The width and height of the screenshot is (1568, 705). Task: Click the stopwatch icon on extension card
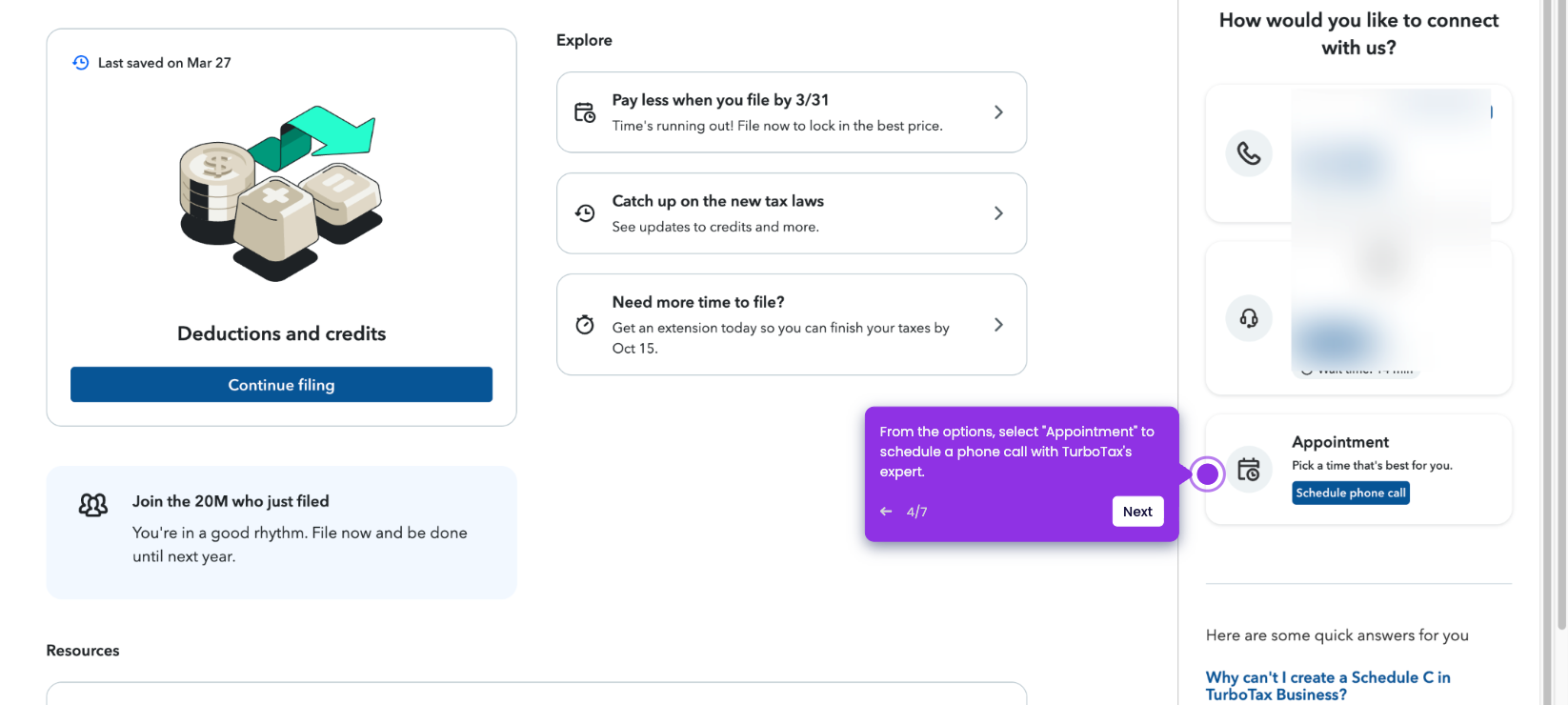click(x=585, y=325)
